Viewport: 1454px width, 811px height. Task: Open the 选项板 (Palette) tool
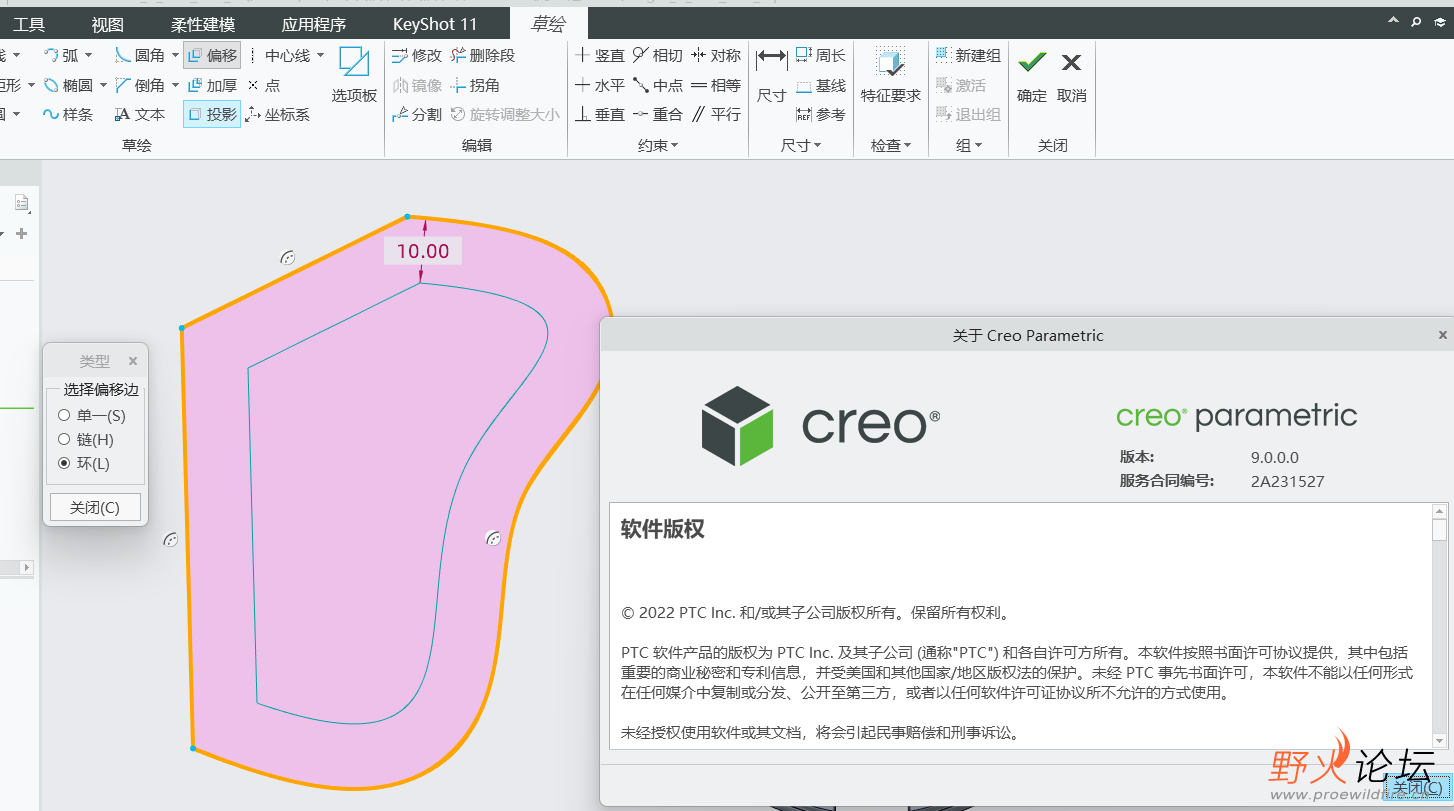pos(354,75)
